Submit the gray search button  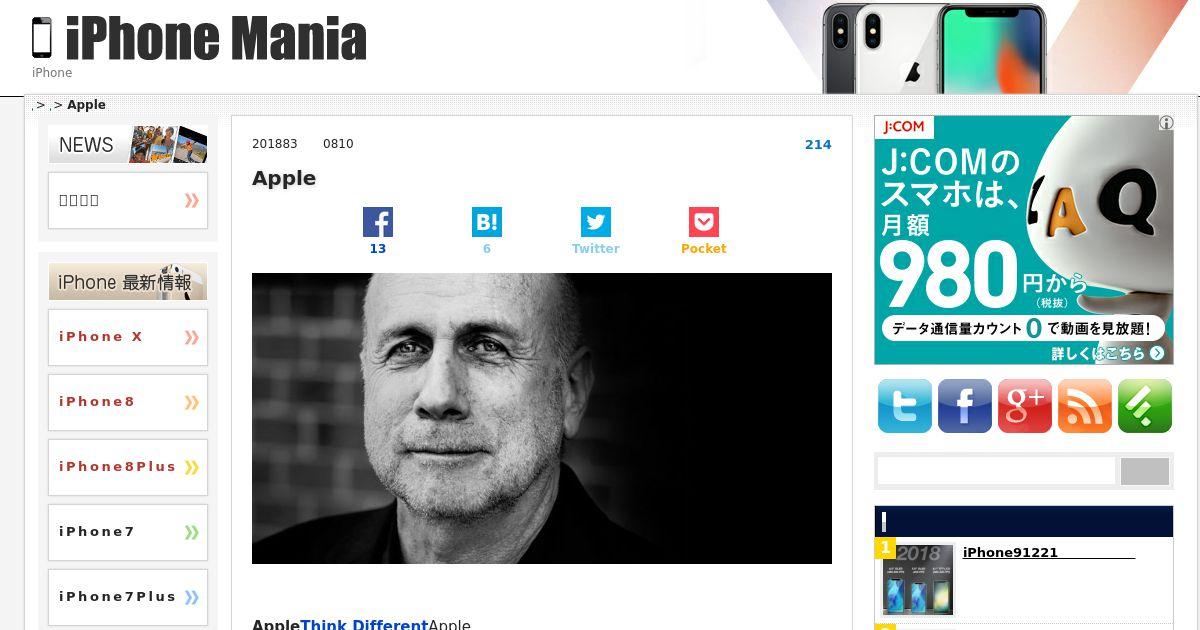(x=1145, y=471)
